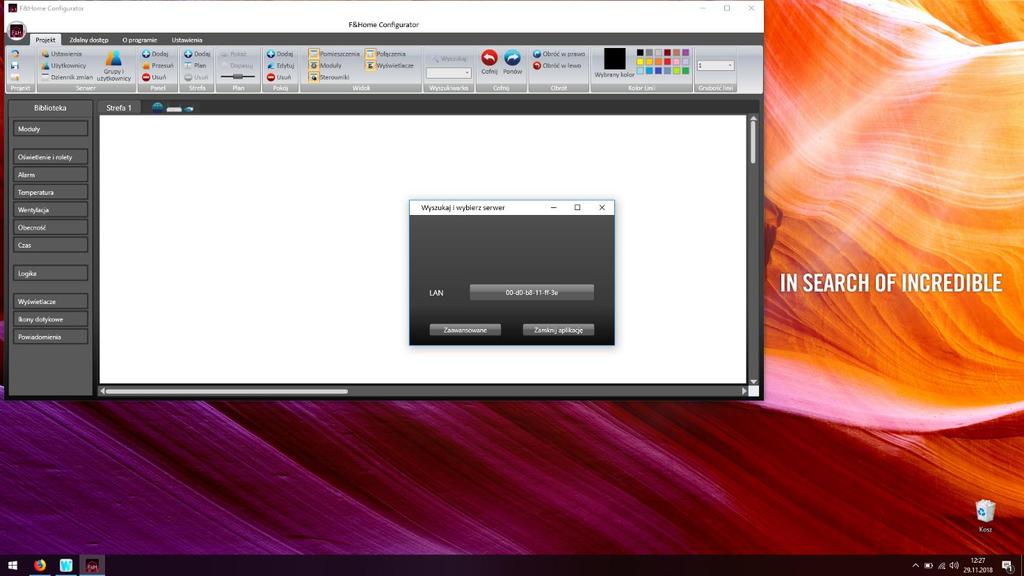1024x576 pixels.
Task: Open the notification center icon
Action: (1008, 566)
